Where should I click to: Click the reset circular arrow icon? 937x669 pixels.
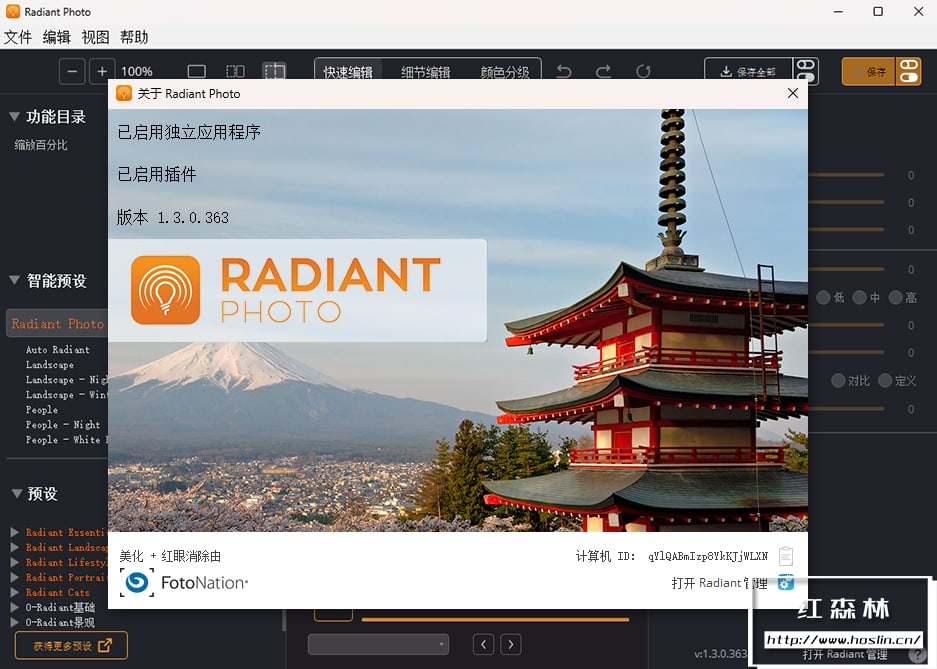click(x=643, y=72)
